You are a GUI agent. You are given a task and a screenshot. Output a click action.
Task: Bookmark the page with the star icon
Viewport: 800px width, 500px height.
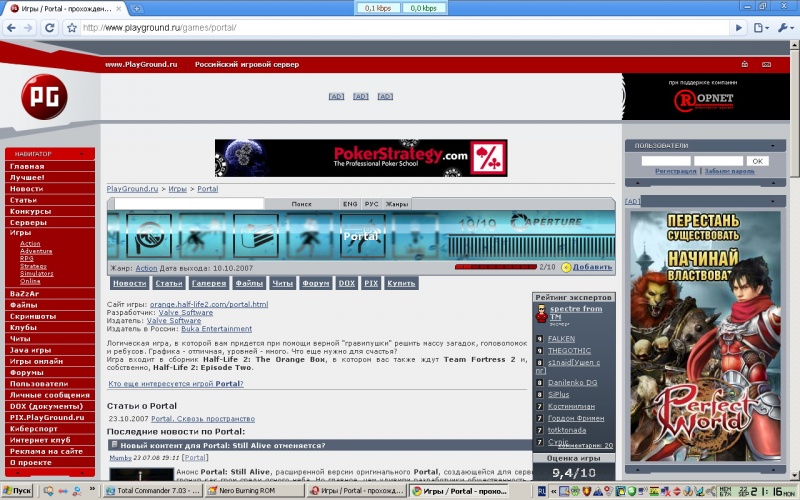[71, 27]
